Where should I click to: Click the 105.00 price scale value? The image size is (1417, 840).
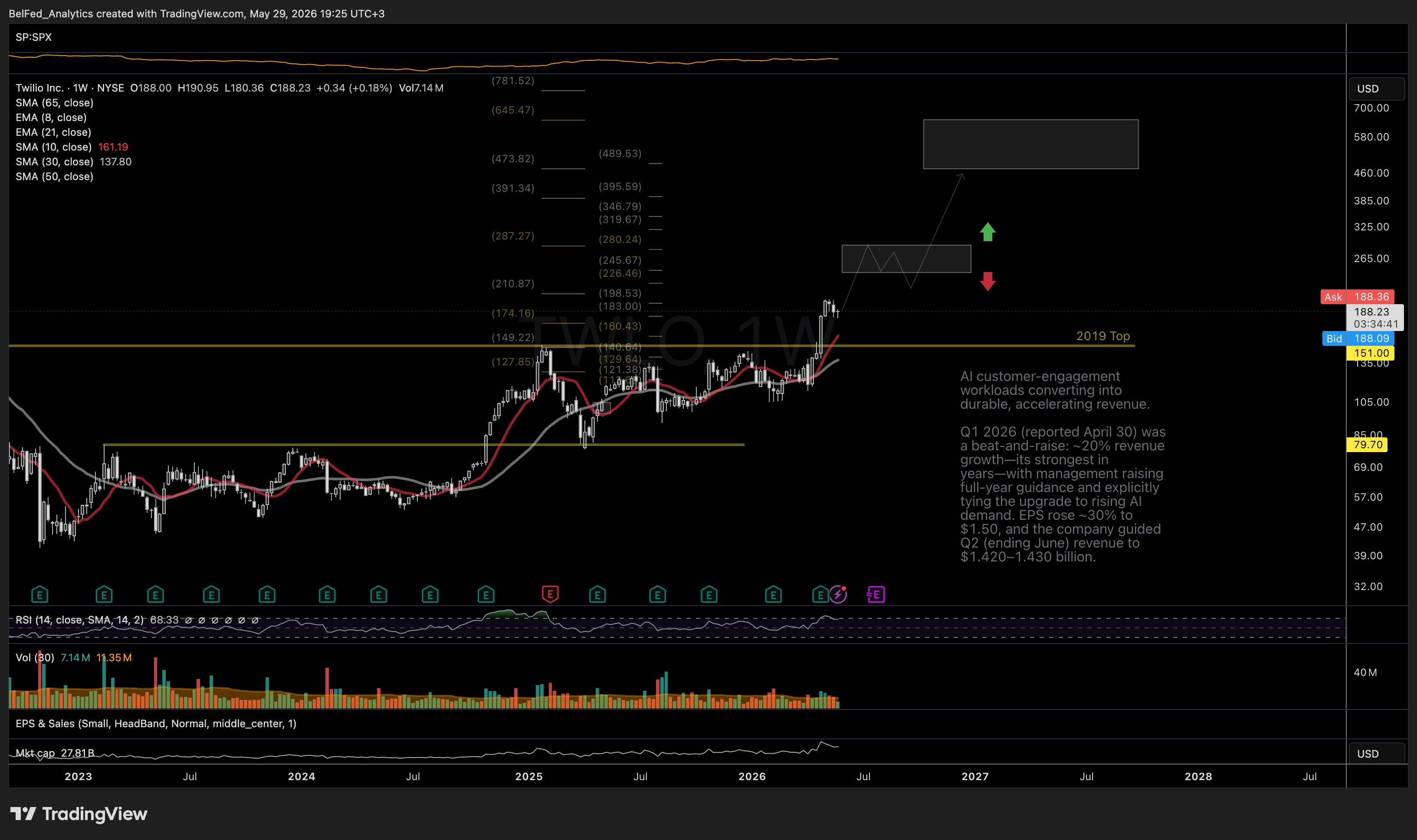(x=1371, y=402)
